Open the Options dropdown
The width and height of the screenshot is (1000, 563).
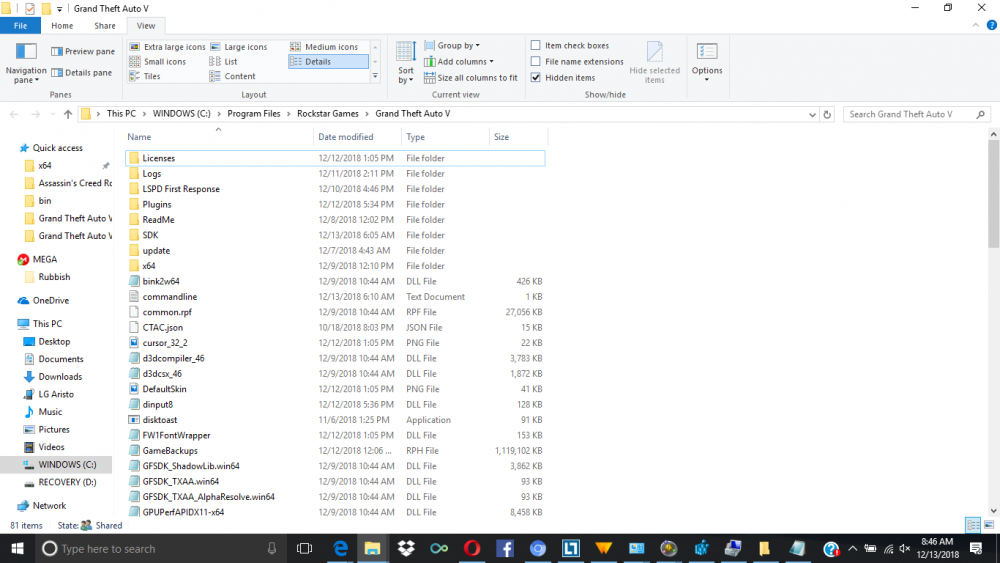(707, 62)
